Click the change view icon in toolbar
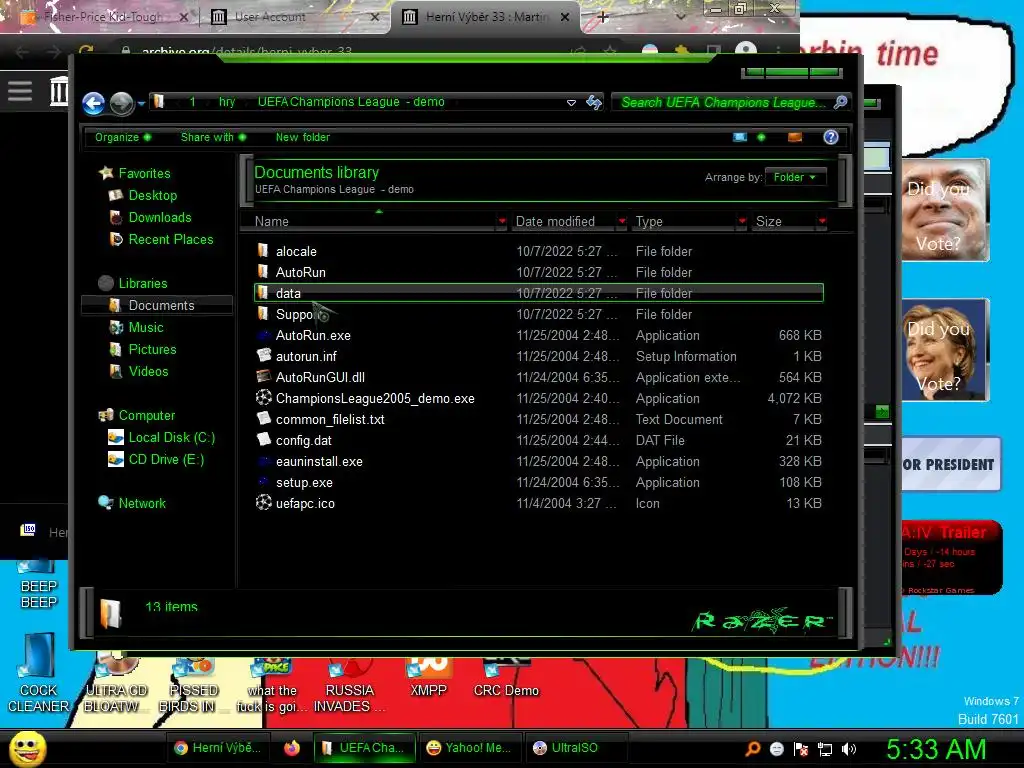Image resolution: width=1024 pixels, height=768 pixels. pos(740,137)
